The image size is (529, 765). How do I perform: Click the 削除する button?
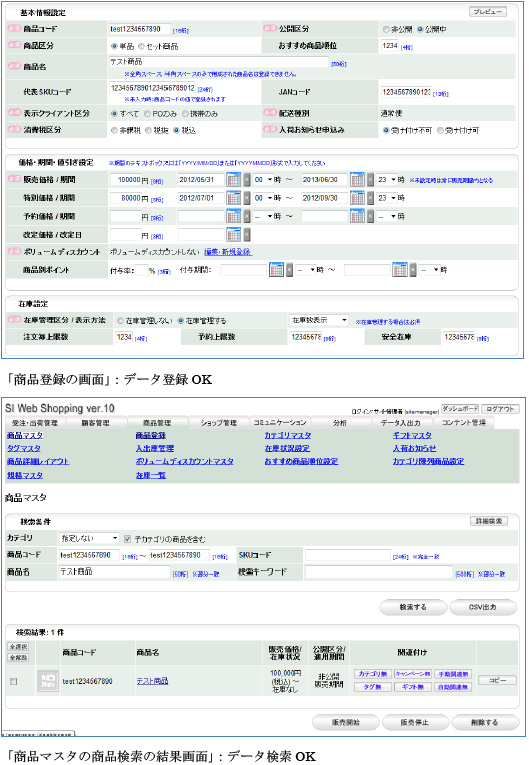485,722
